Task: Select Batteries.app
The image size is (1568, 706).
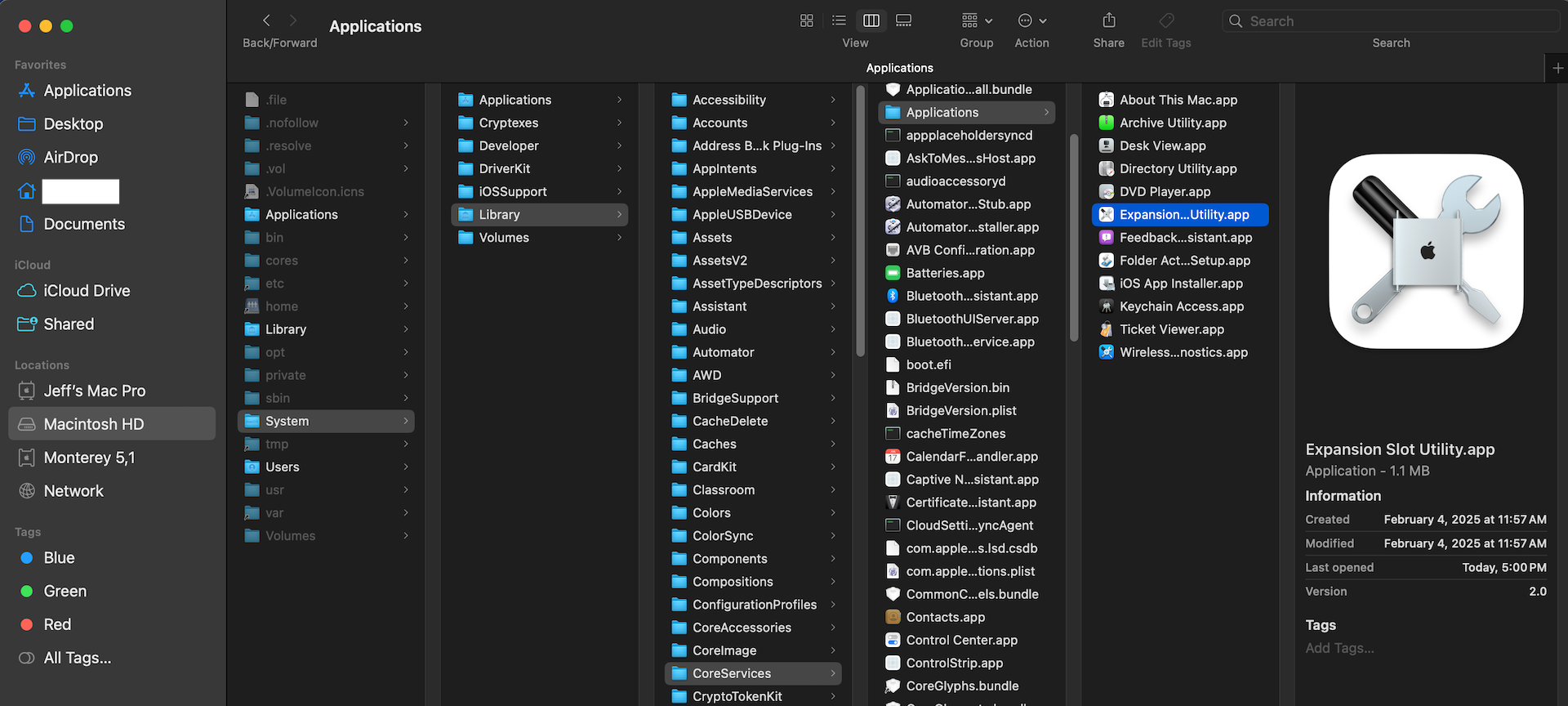Action: coord(966,273)
